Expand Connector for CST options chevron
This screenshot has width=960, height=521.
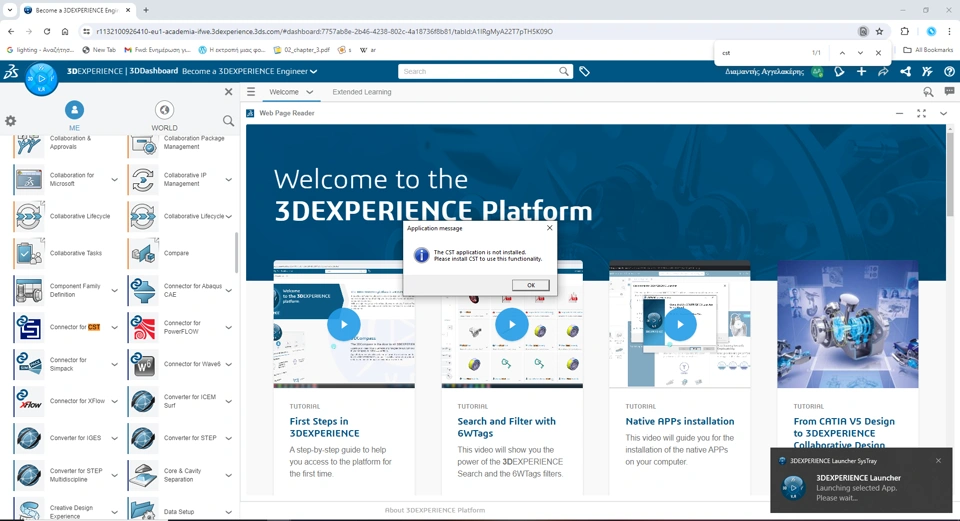(114, 328)
